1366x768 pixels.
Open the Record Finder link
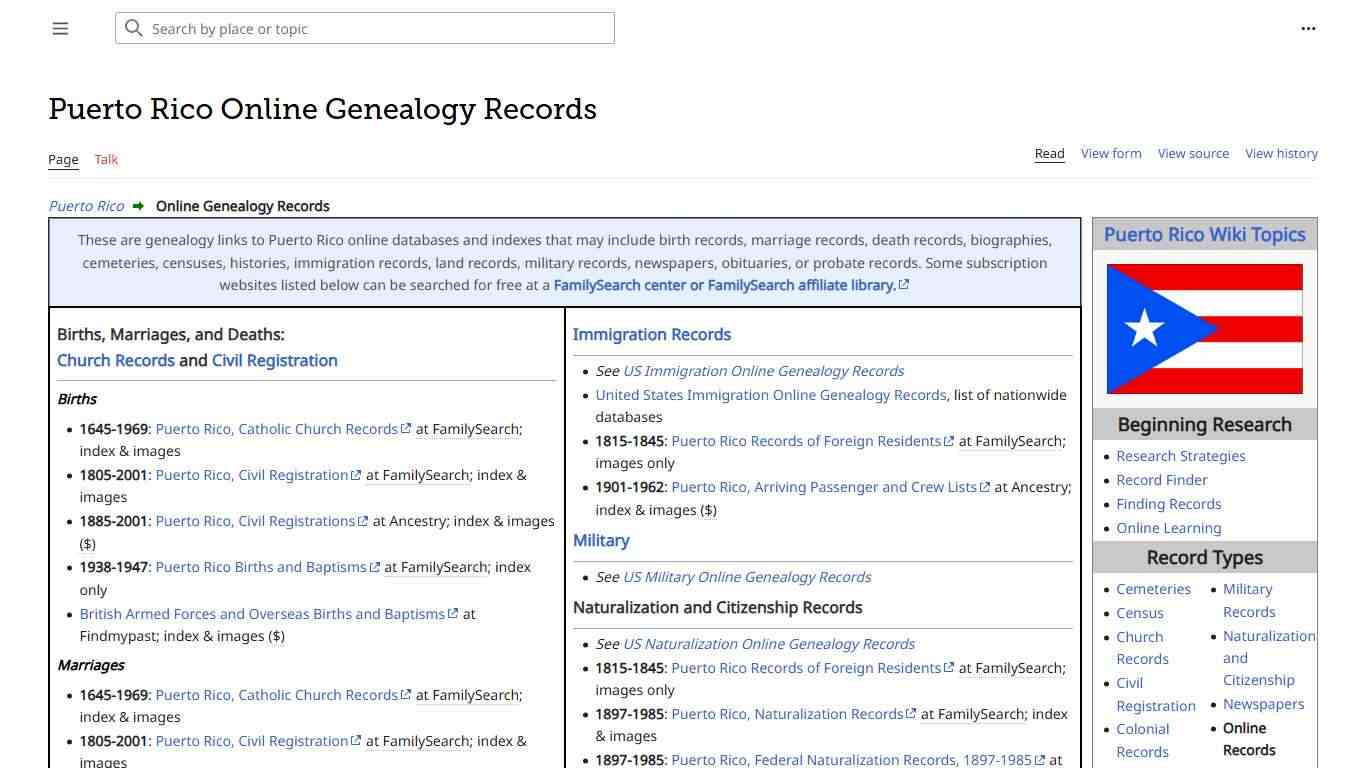point(1161,480)
